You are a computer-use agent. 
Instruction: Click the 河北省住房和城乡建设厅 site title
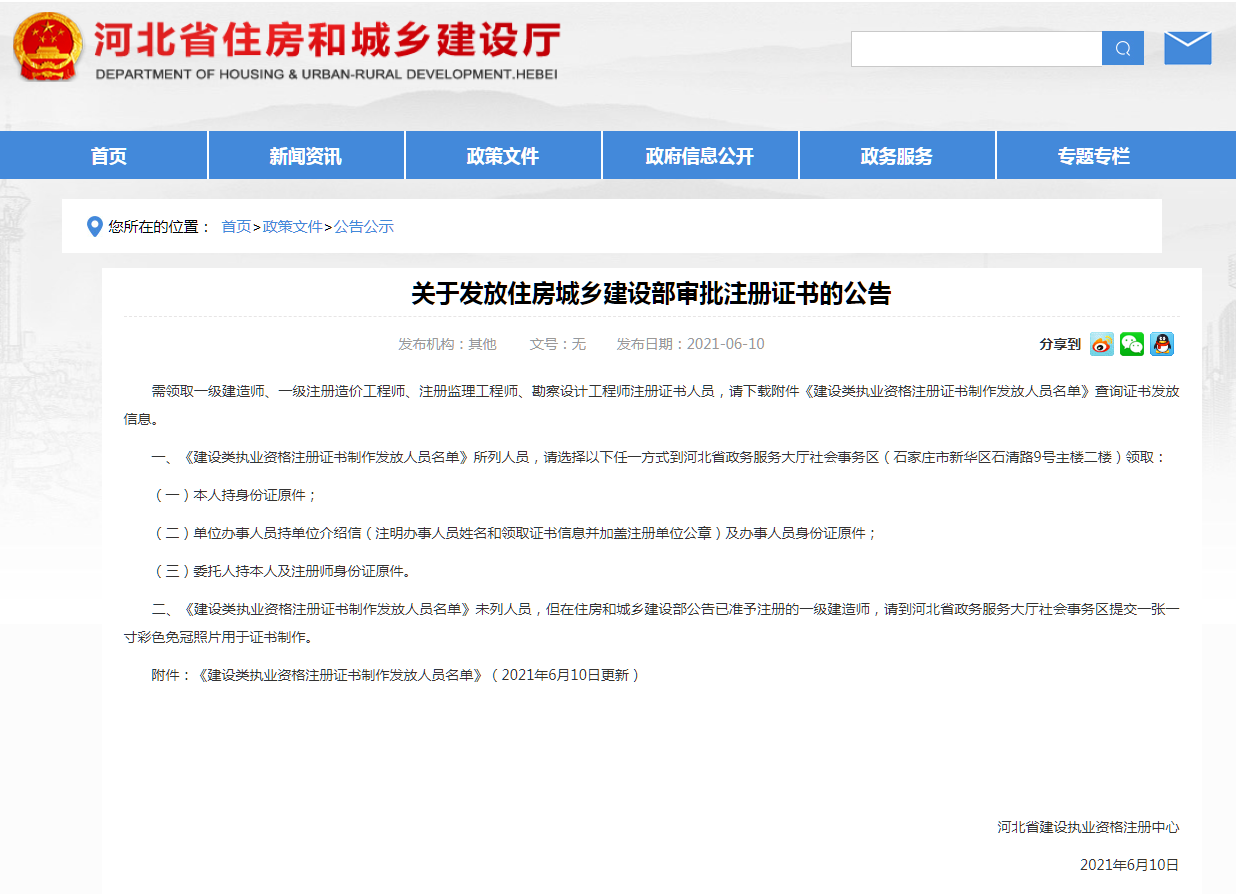pyautogui.click(x=326, y=42)
